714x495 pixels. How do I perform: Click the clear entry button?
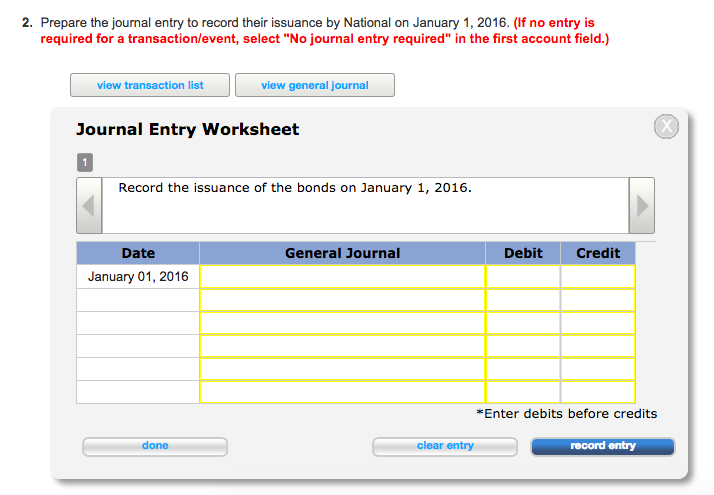tap(445, 446)
